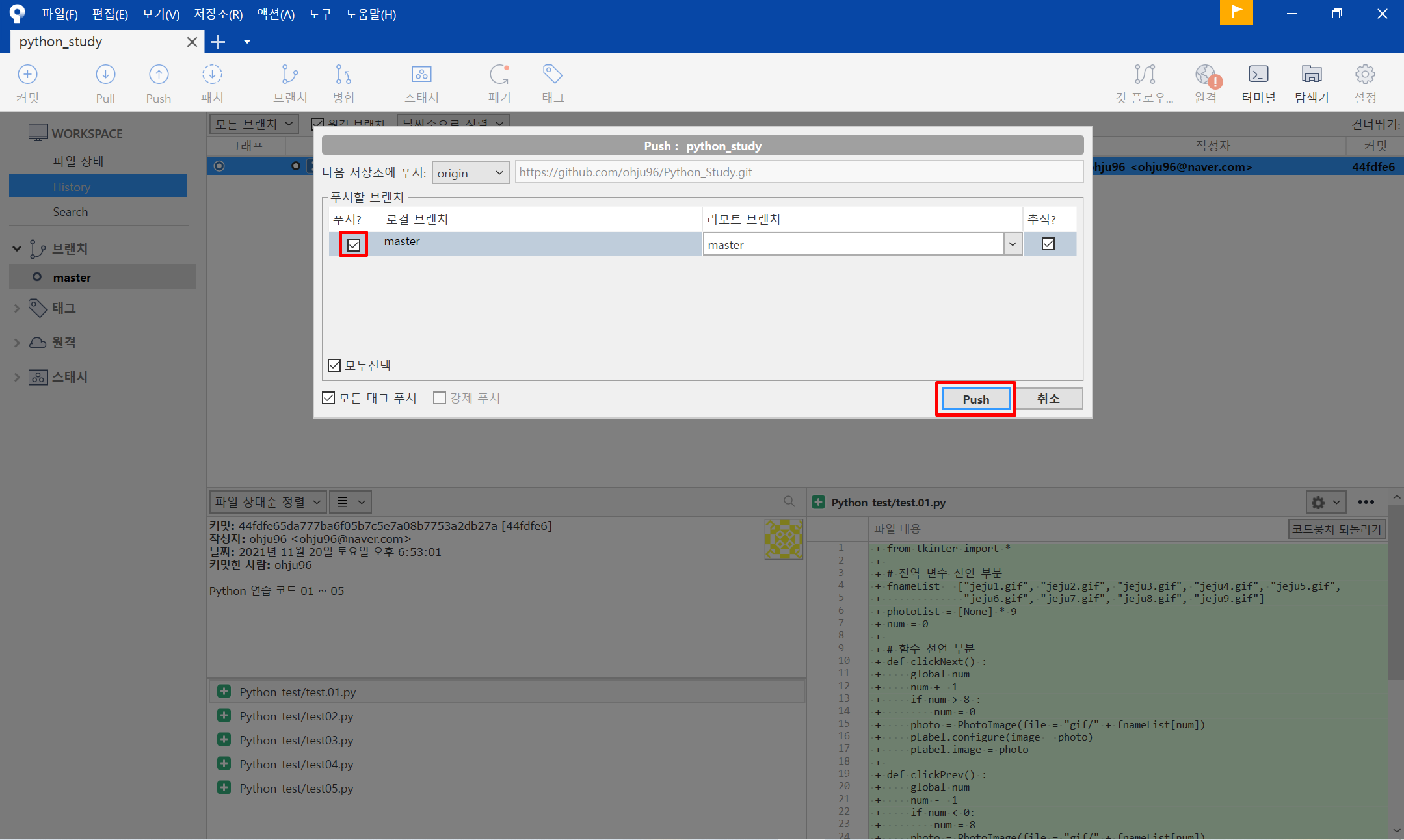Image resolution: width=1404 pixels, height=840 pixels.
Task: Expand the remote branch master dropdown
Action: tap(1013, 244)
